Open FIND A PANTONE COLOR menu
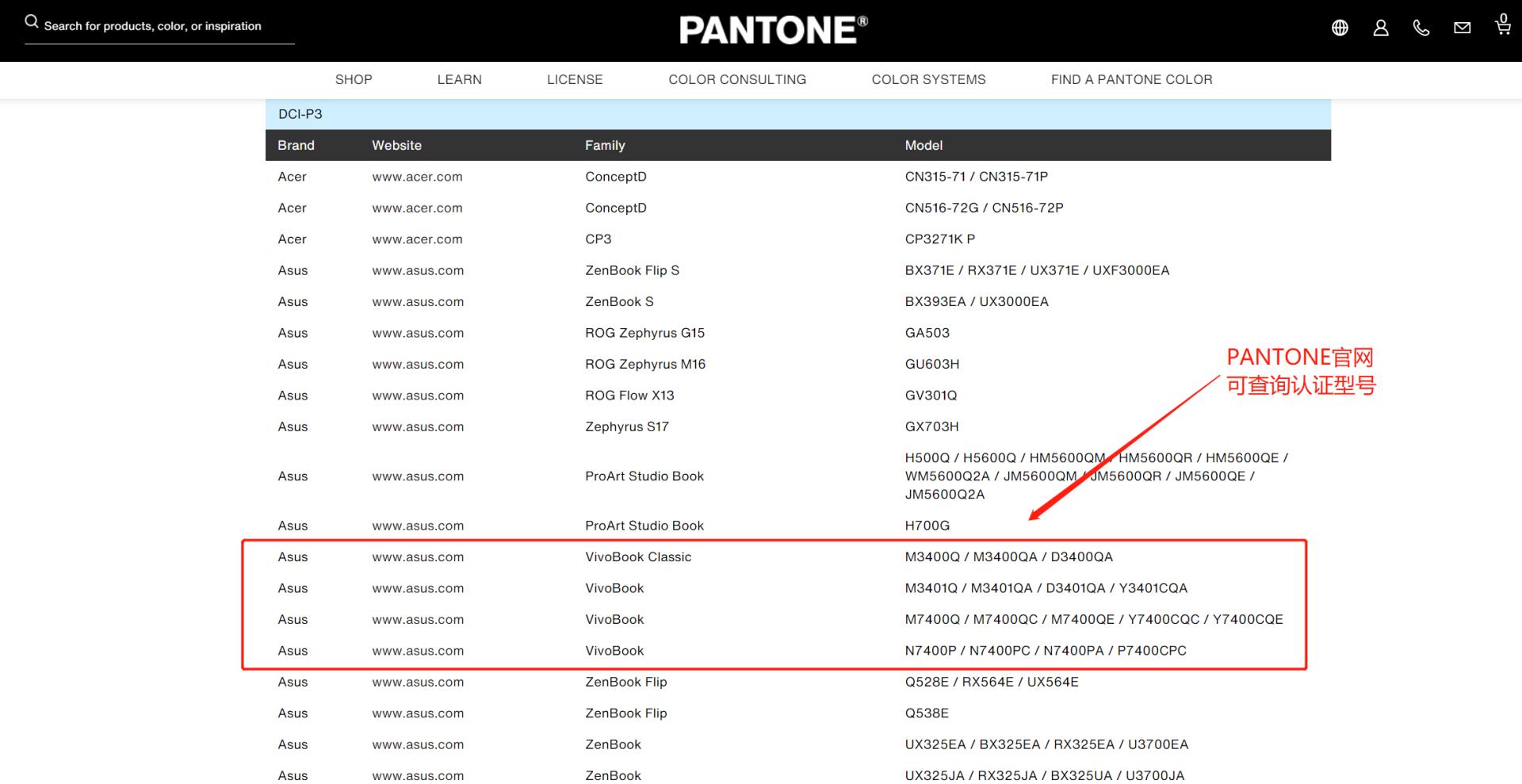Screen dimensions: 1522x784 coord(1132,79)
